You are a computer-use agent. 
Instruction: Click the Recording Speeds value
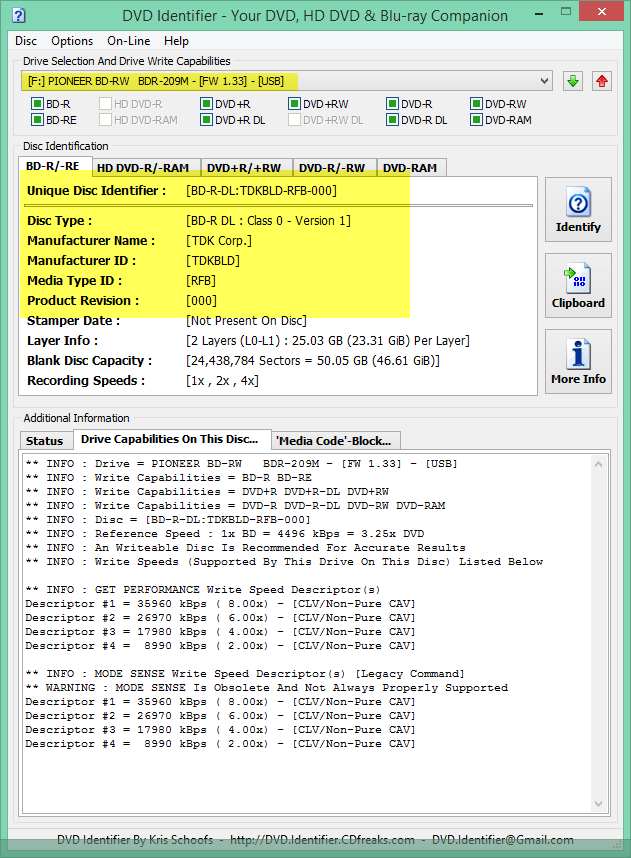(x=222, y=380)
